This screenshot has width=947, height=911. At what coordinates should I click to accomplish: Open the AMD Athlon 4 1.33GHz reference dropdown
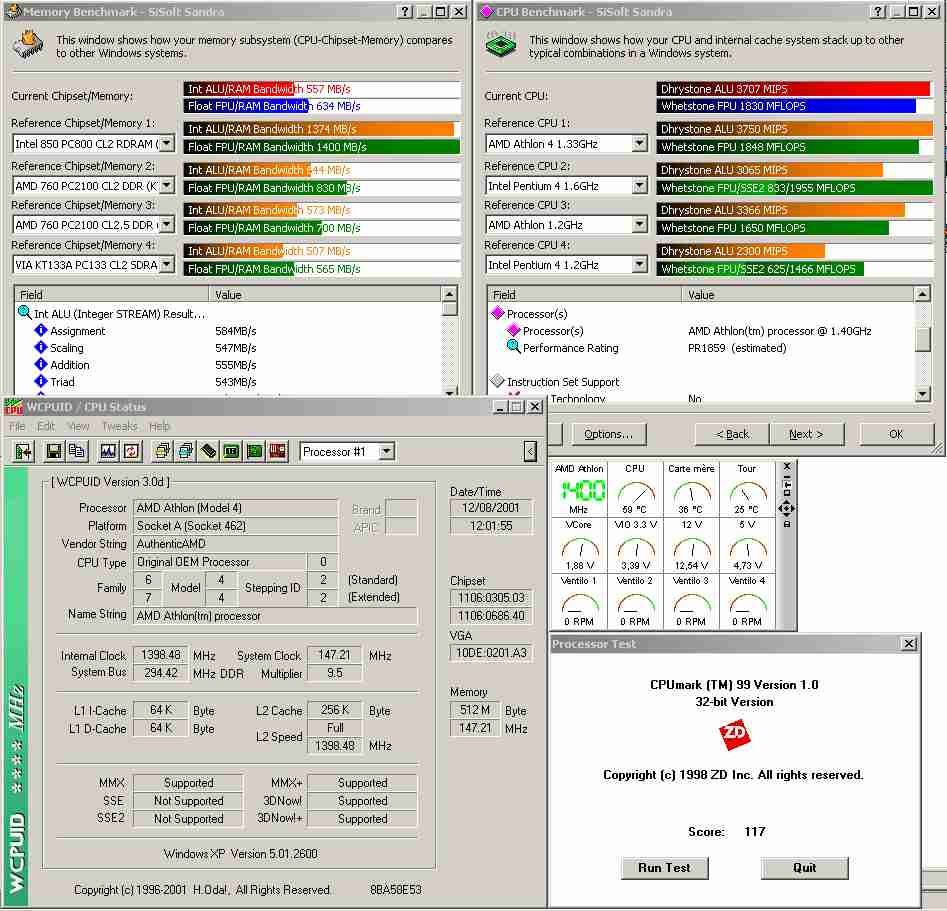point(640,143)
